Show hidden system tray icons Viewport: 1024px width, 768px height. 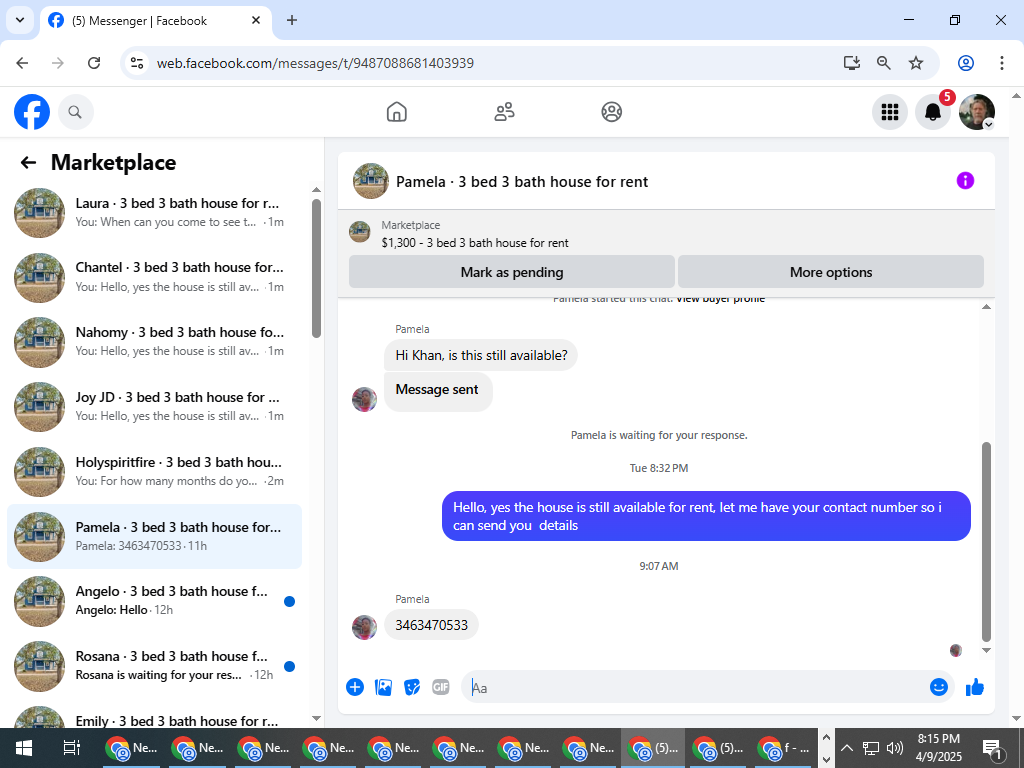(846, 748)
